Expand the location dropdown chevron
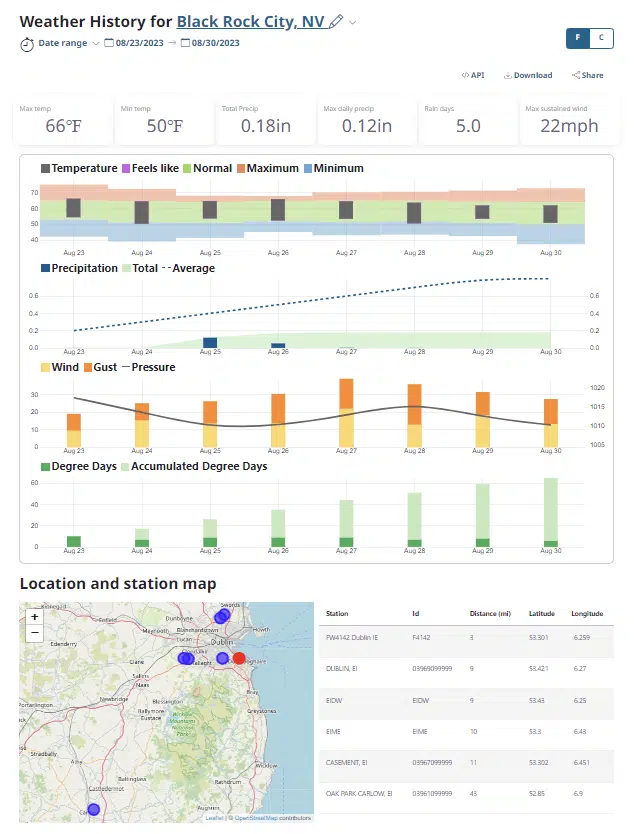The height and width of the screenshot is (834, 634). tap(353, 22)
